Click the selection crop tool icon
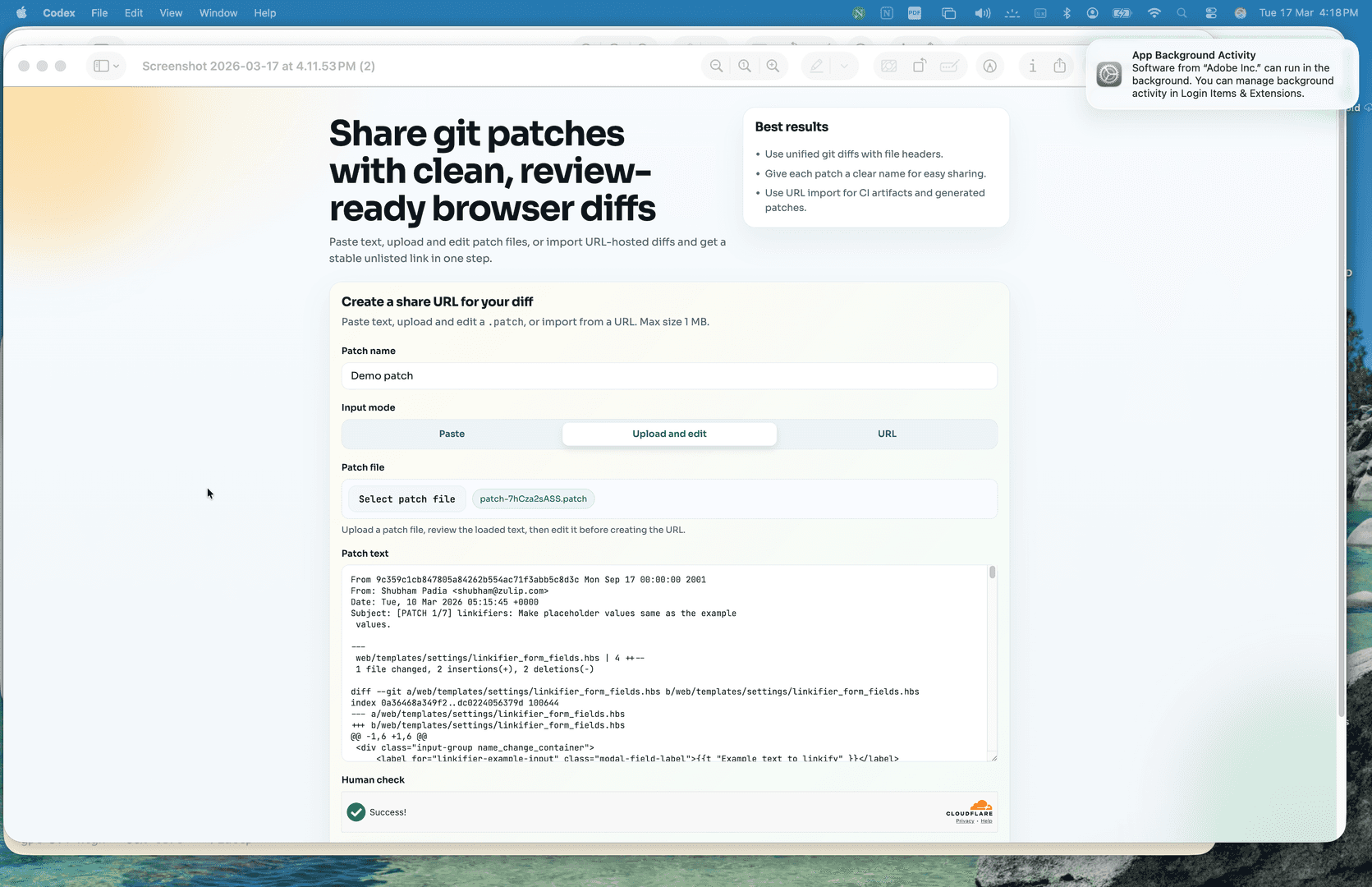 pos(888,66)
